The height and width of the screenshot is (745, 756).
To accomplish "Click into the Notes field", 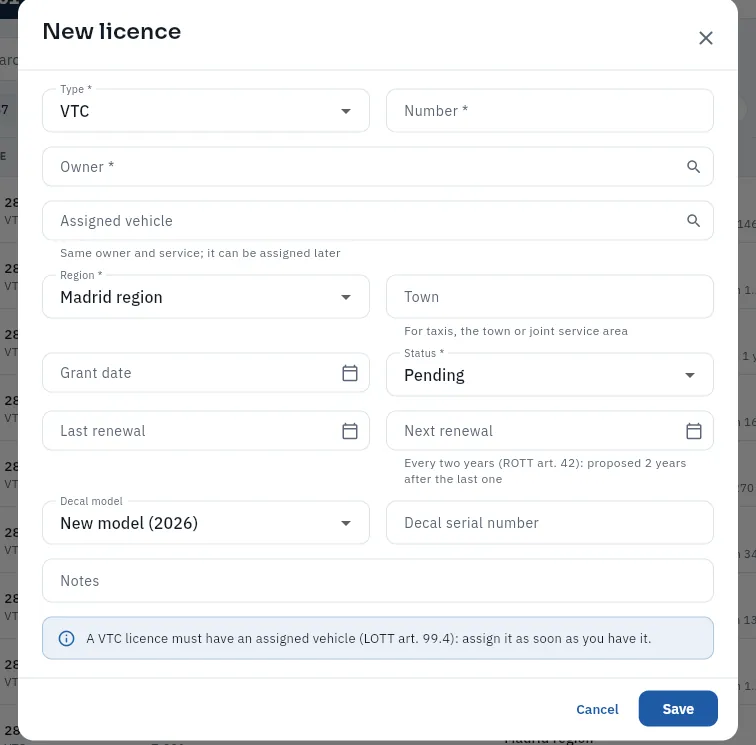I will [378, 581].
